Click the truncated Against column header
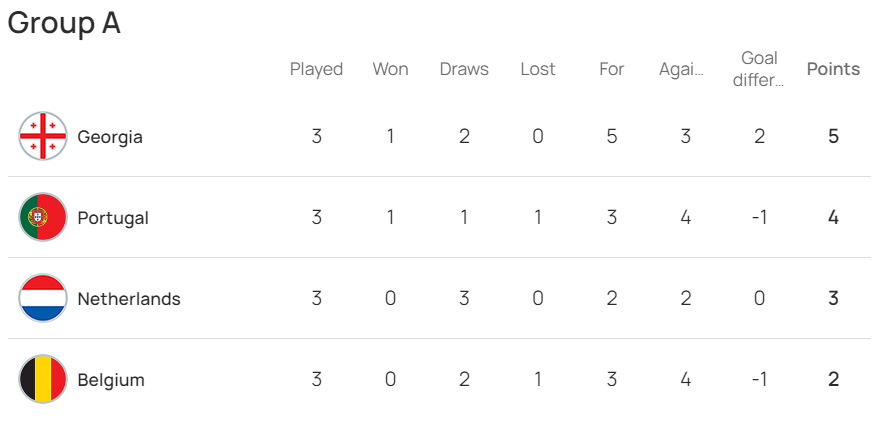The image size is (874, 422). pos(681,70)
